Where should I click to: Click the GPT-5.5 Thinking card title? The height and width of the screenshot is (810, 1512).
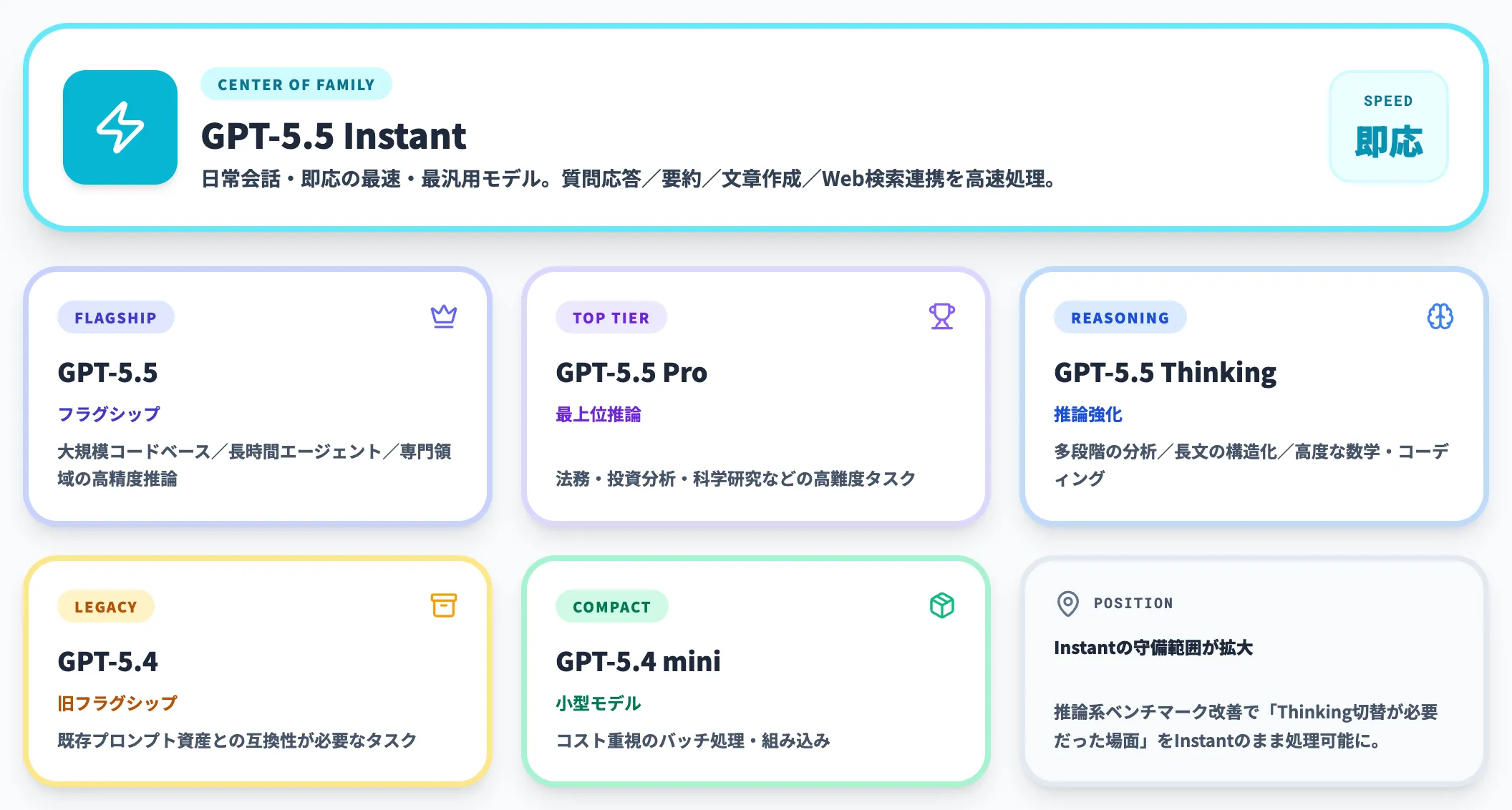(1165, 373)
